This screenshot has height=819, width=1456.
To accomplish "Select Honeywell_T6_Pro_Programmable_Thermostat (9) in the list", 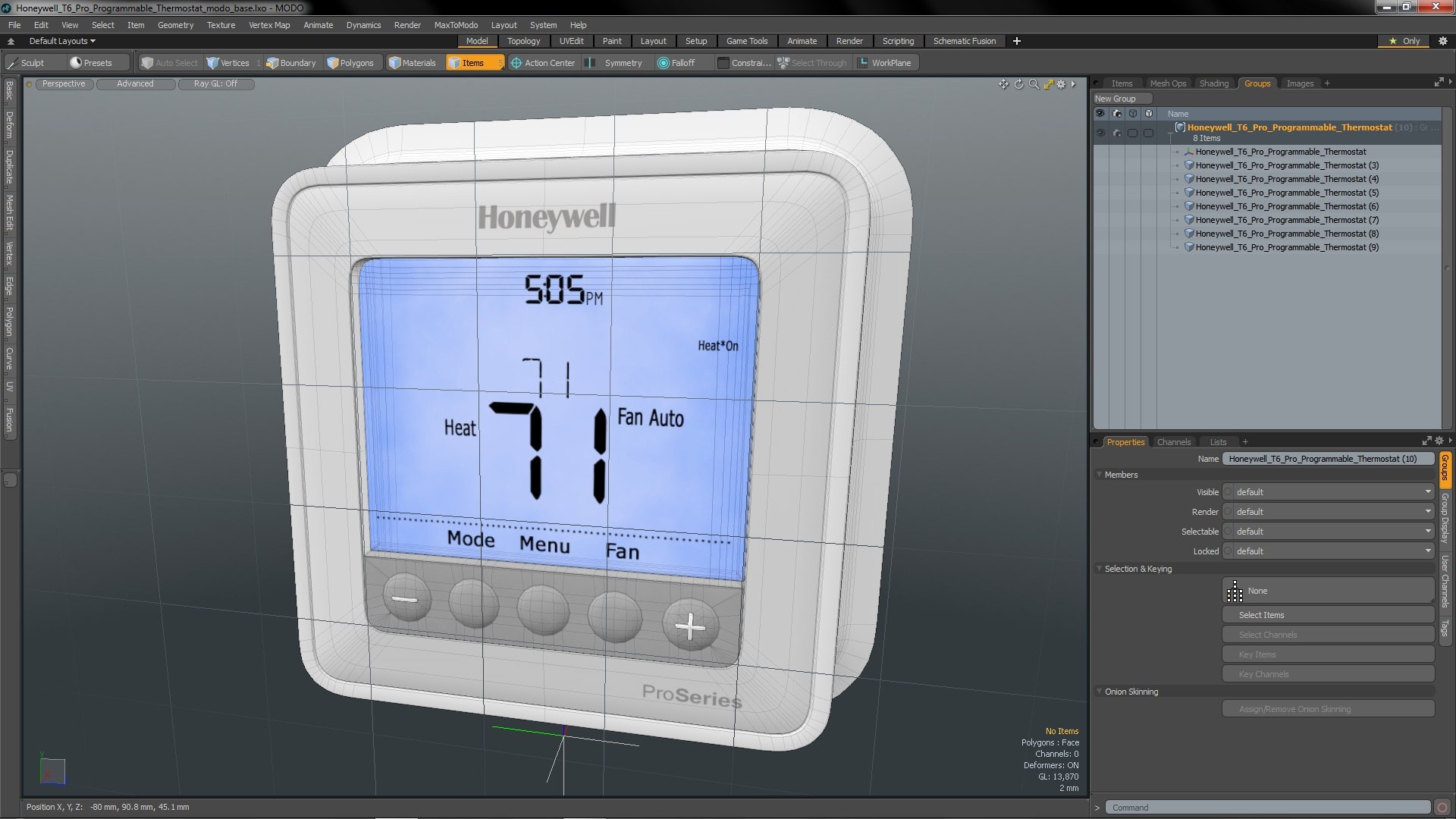I will tap(1286, 247).
